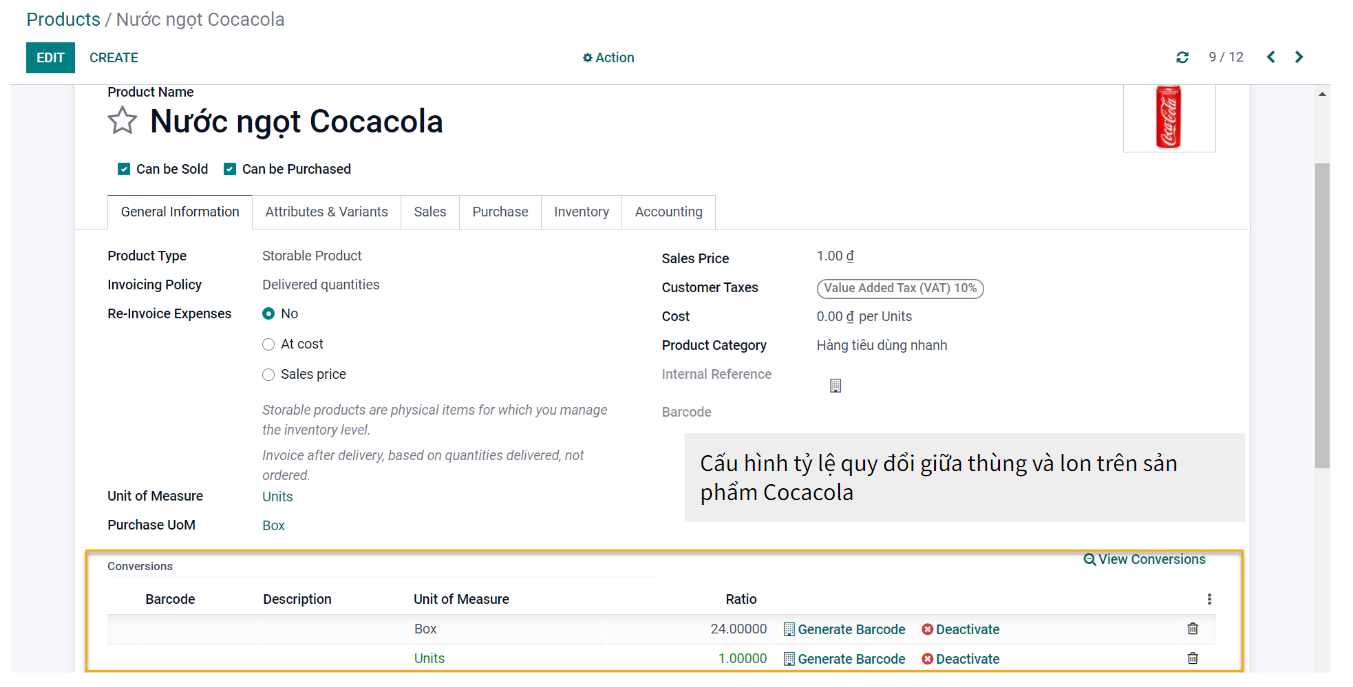The width and height of the screenshot is (1353, 687).
Task: Open View Conversions link
Action: point(1144,560)
